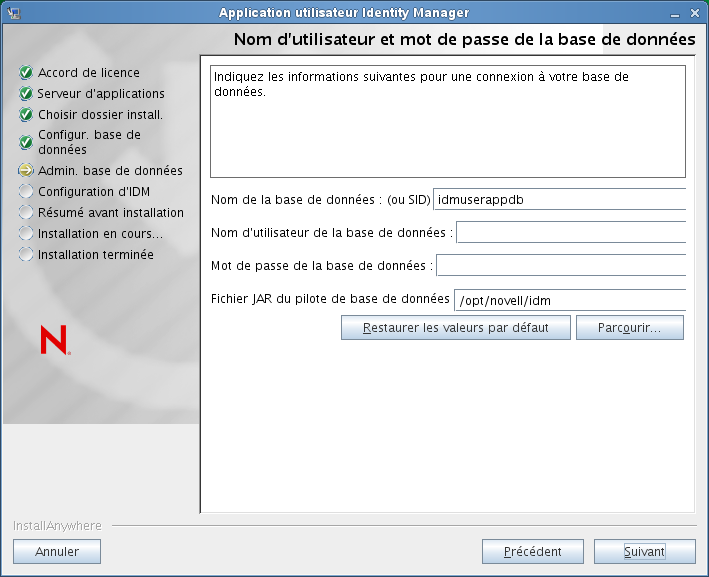Click the green checkmark beside Configur. base de données
This screenshot has width=709, height=577.
[26, 142]
